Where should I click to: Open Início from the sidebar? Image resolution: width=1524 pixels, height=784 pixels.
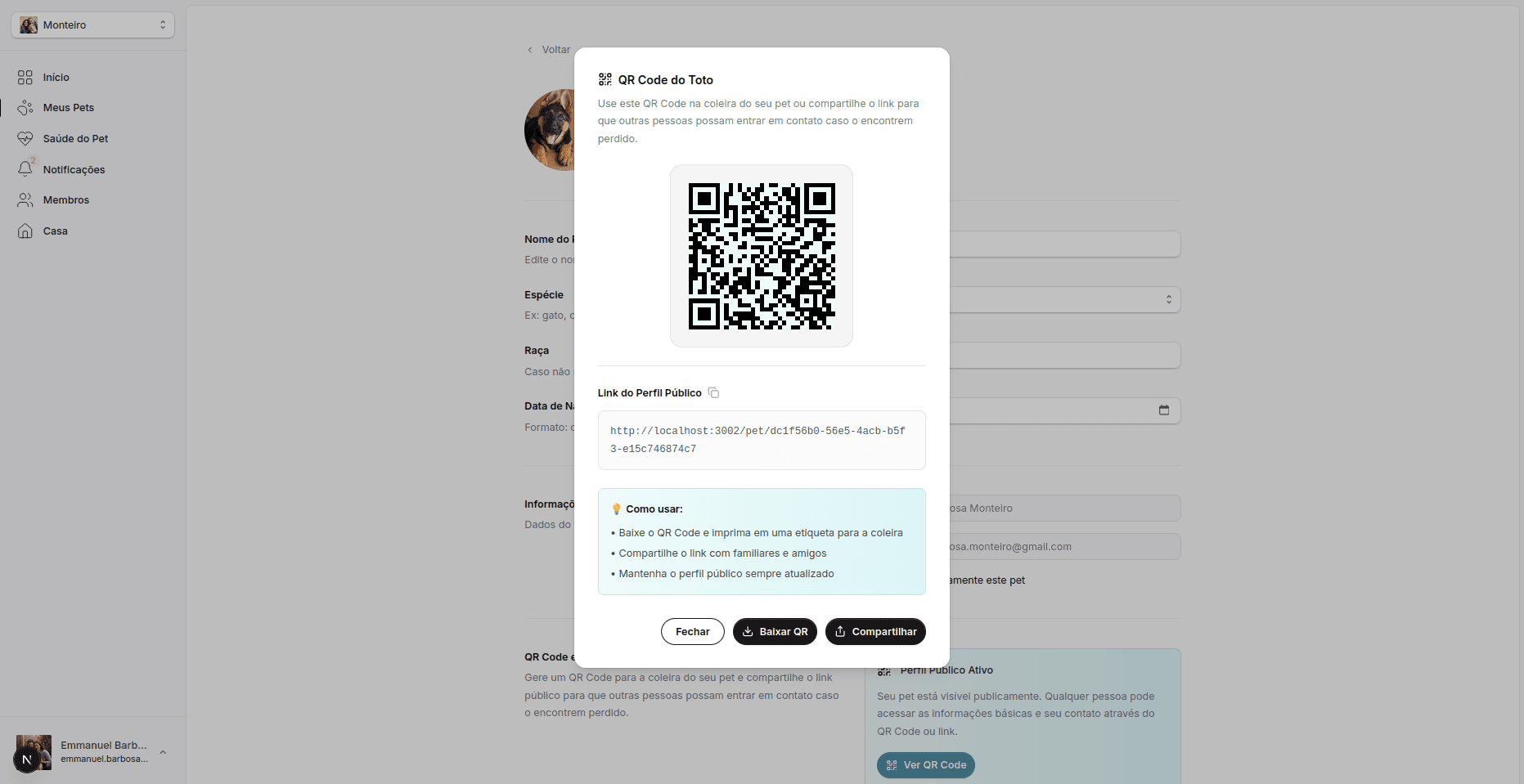coord(56,78)
